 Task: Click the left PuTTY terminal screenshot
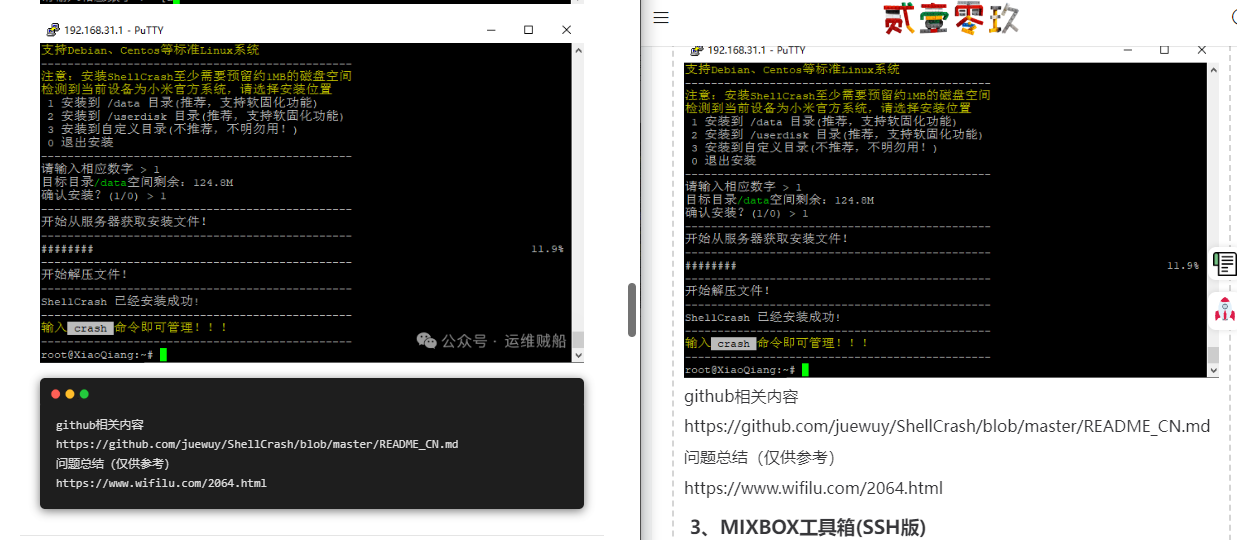click(x=300, y=200)
